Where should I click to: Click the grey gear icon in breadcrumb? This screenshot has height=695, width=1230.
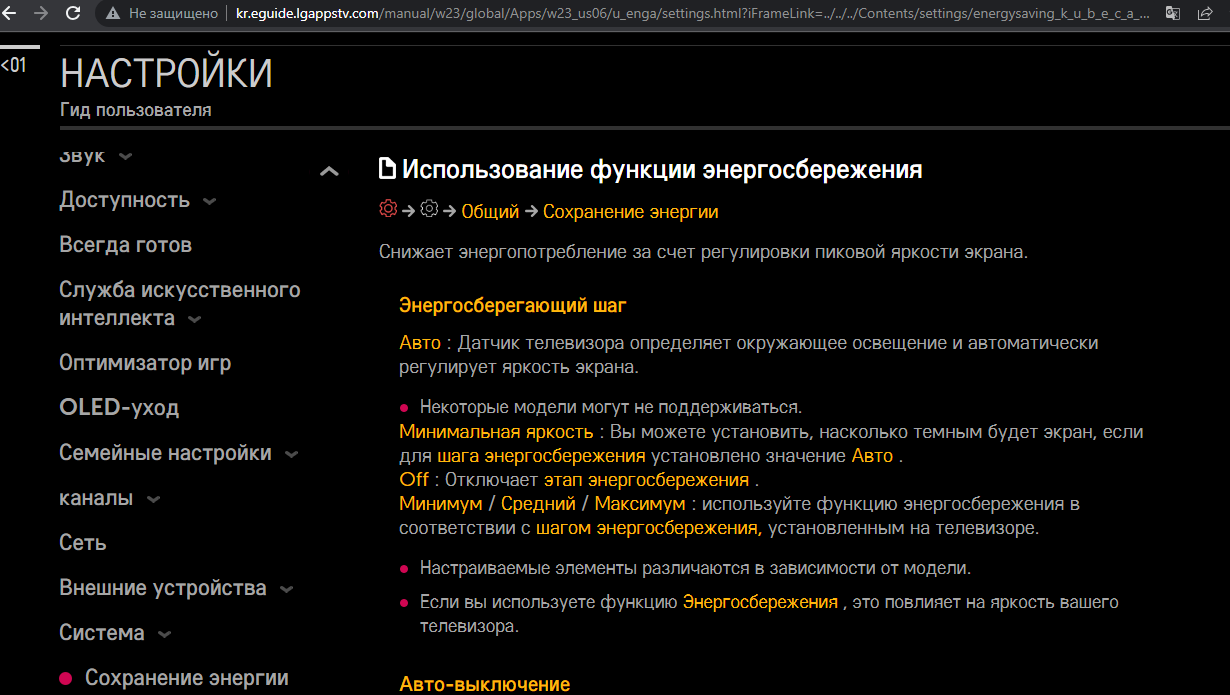tap(429, 209)
